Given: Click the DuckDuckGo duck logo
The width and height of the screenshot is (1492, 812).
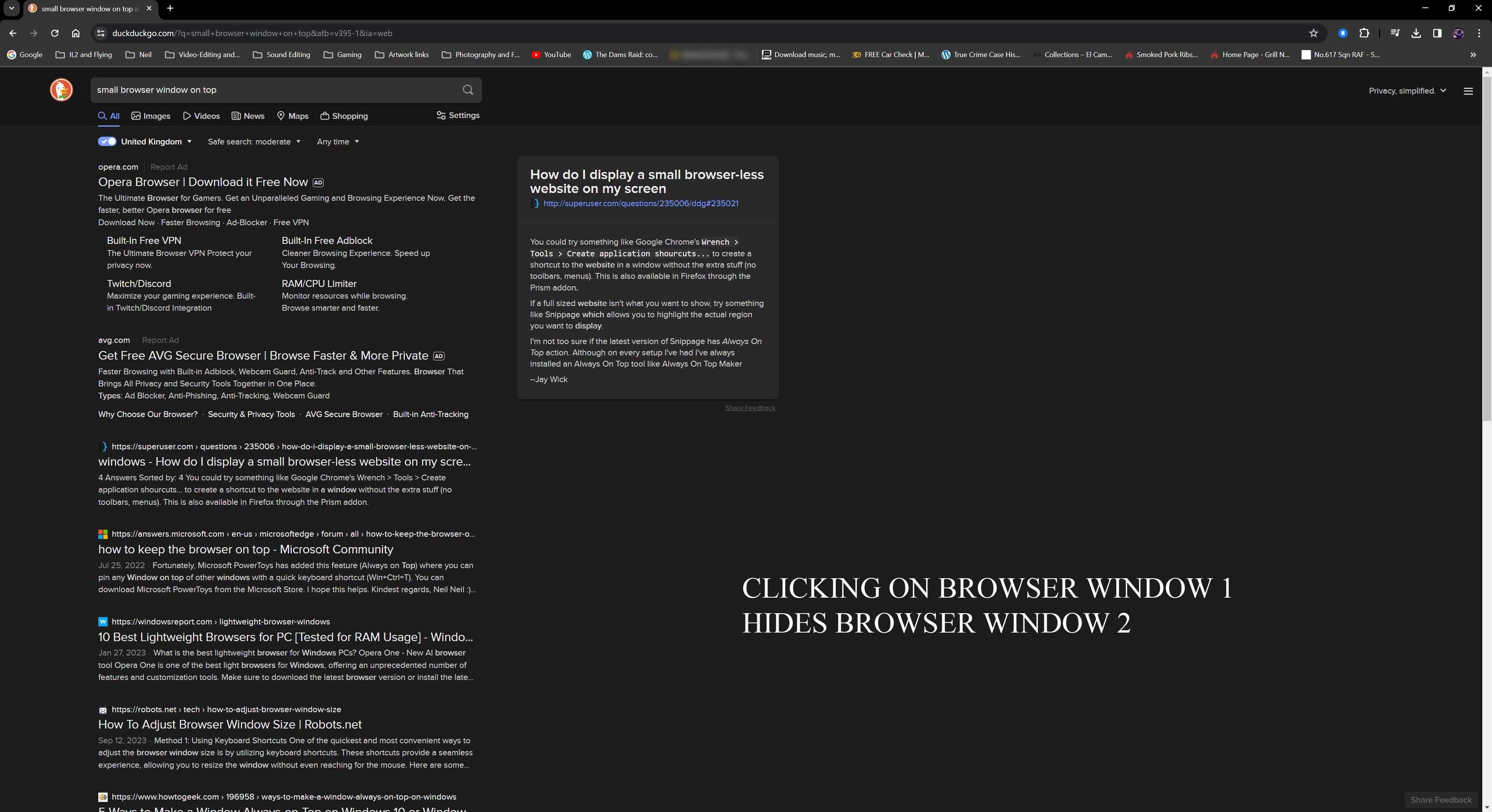Looking at the screenshot, I should (x=61, y=90).
